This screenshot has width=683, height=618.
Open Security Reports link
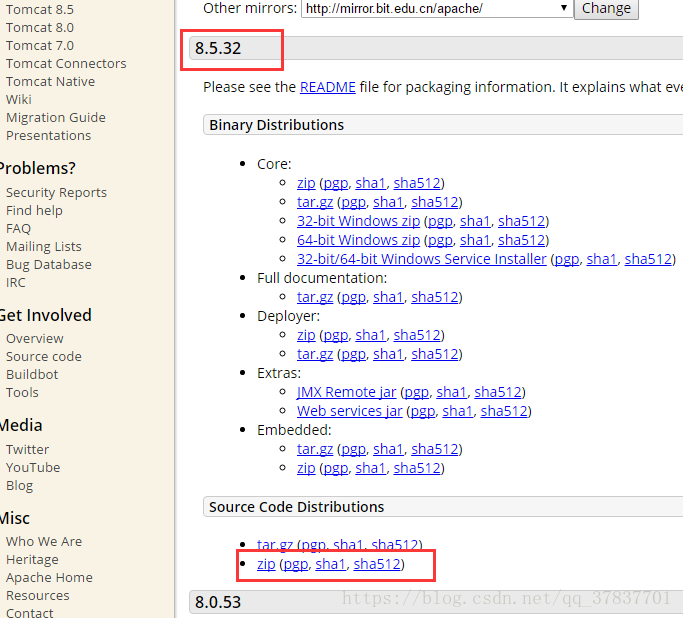pos(56,192)
